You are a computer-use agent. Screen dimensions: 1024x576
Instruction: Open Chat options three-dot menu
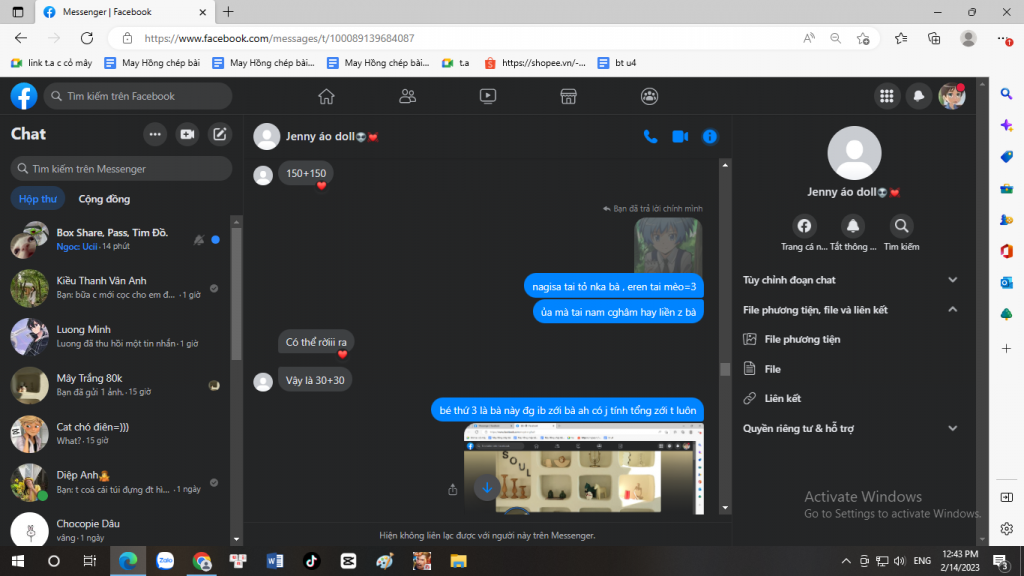click(x=155, y=134)
